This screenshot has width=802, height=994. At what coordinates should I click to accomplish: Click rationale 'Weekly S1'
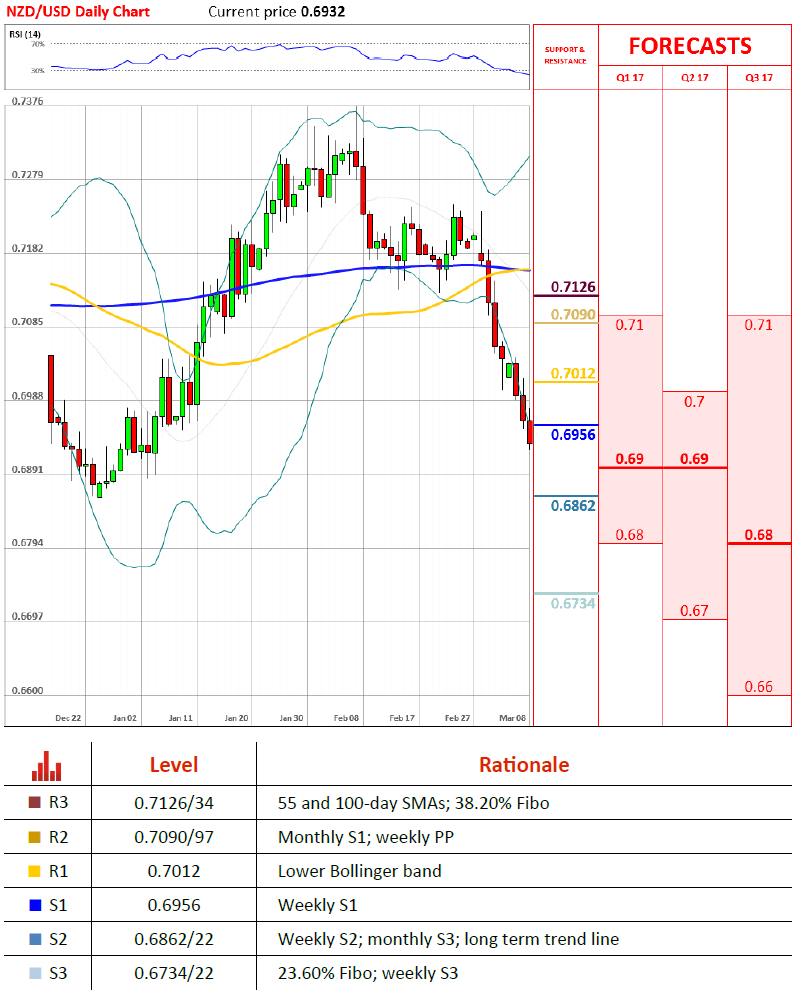[x=318, y=905]
